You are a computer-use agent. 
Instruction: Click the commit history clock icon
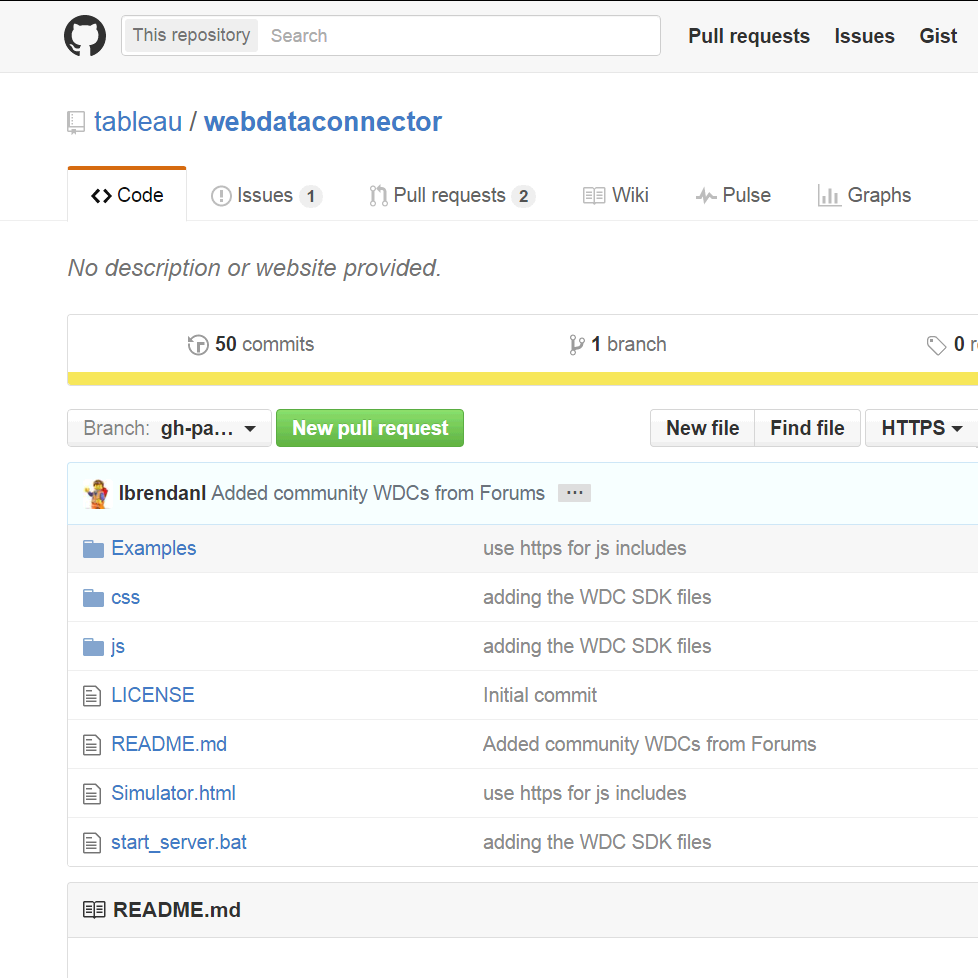pyautogui.click(x=198, y=345)
